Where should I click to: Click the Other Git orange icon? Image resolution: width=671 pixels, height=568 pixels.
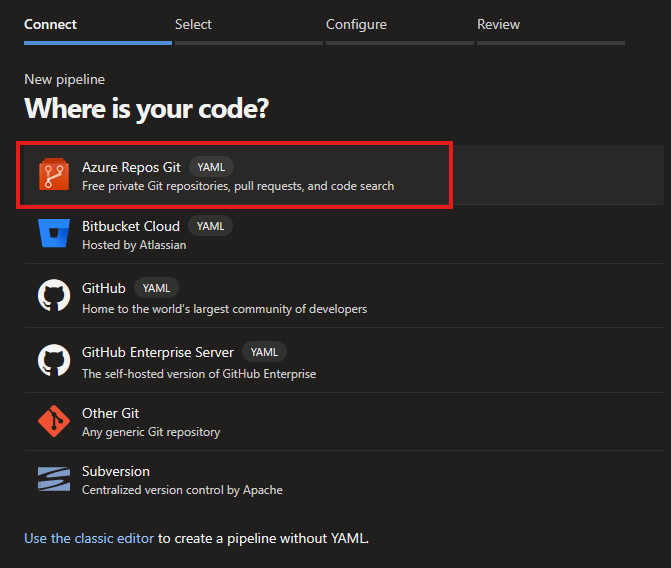coord(53,422)
